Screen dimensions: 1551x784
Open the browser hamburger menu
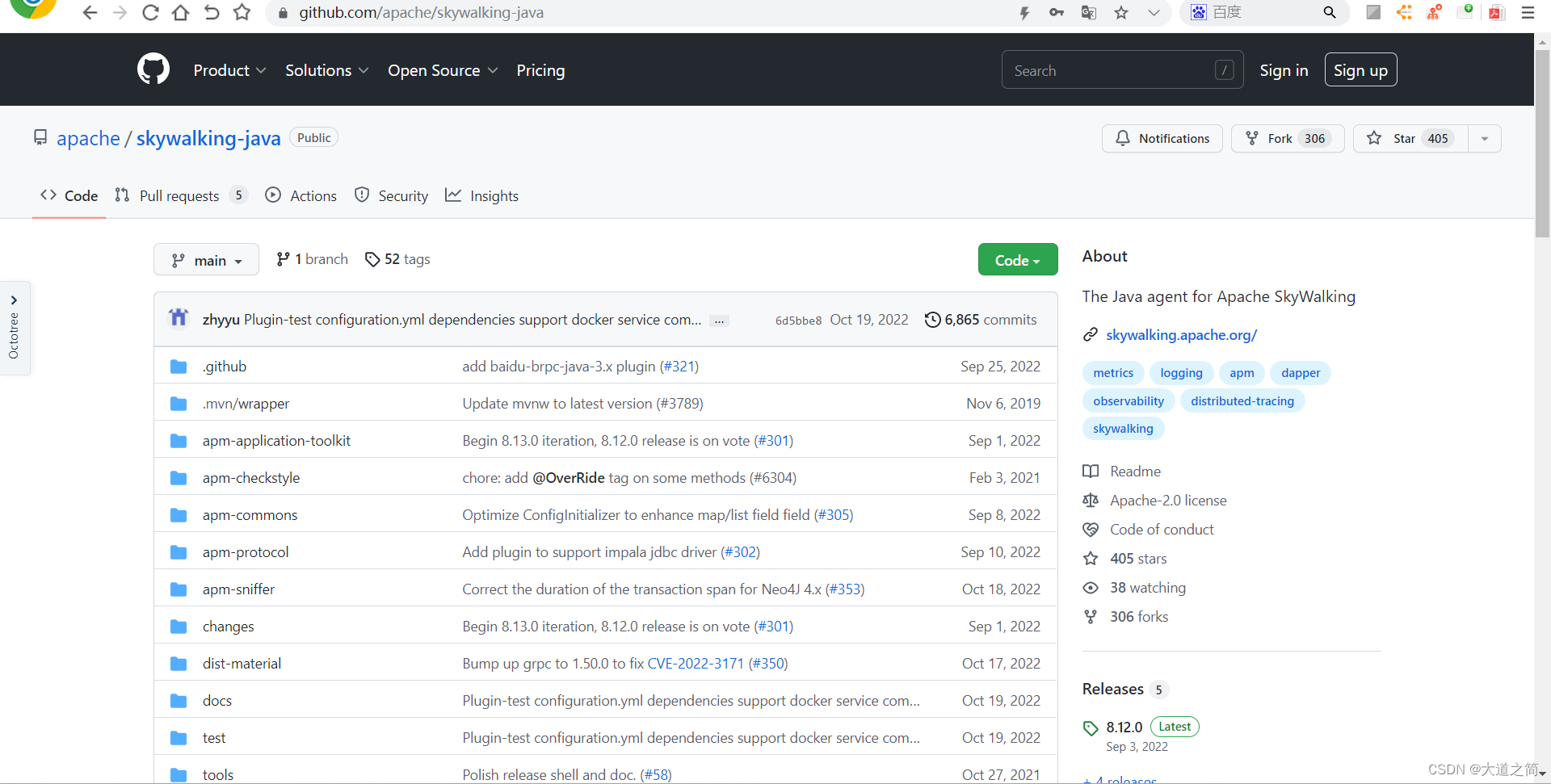click(x=1528, y=13)
